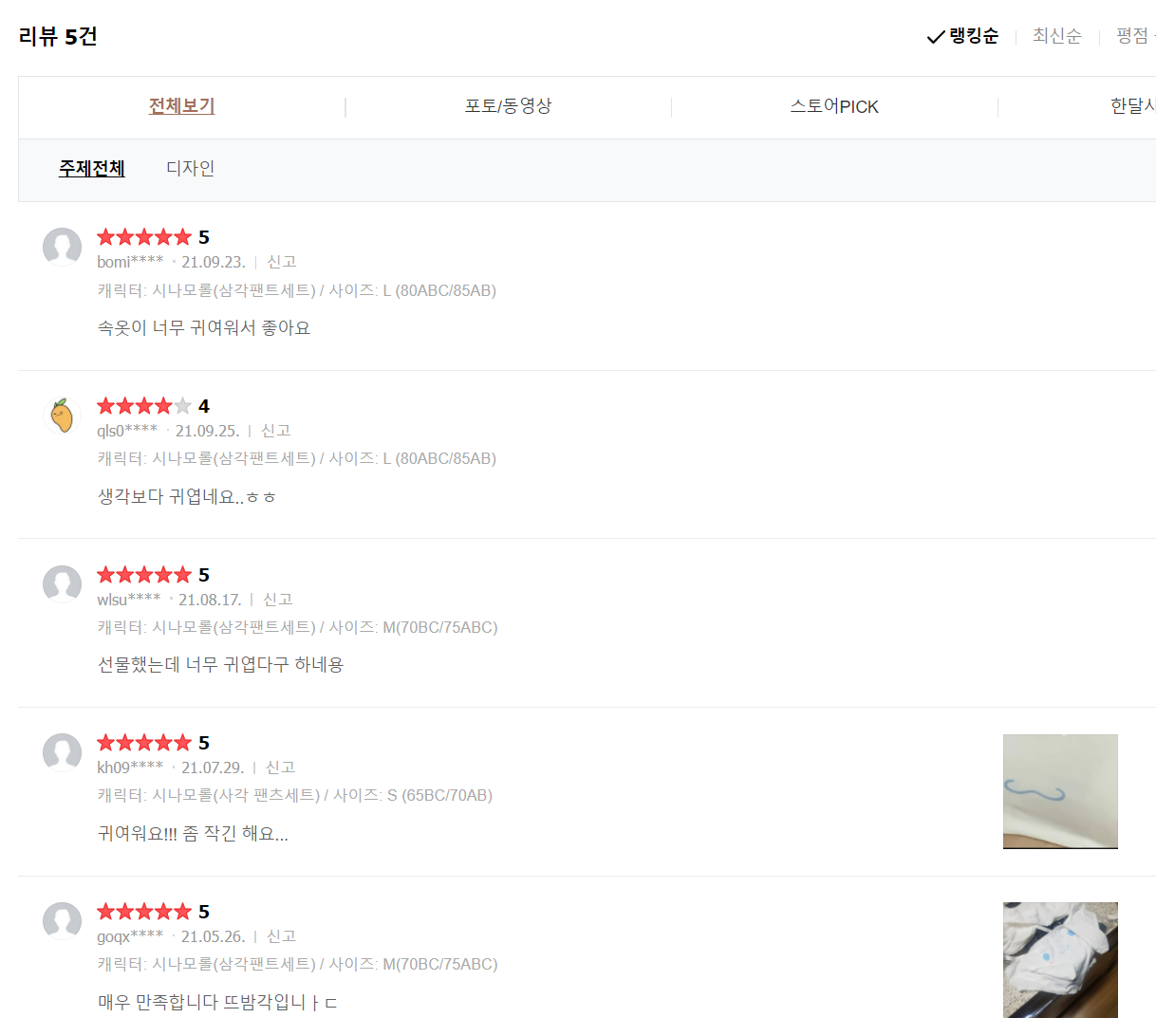
Task: Sort reviews by 랭킹순
Action: (974, 36)
